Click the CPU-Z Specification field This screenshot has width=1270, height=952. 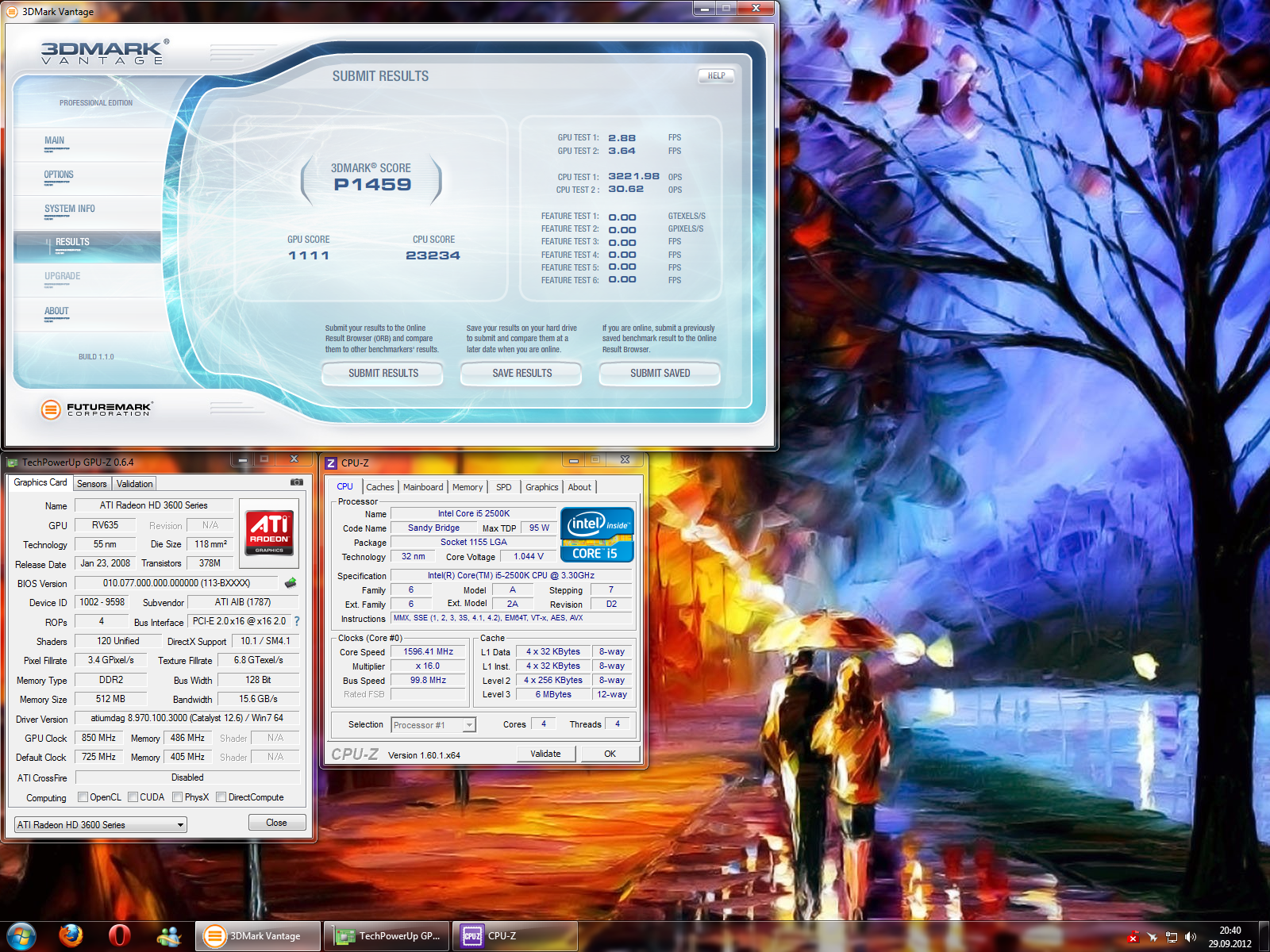pos(511,575)
